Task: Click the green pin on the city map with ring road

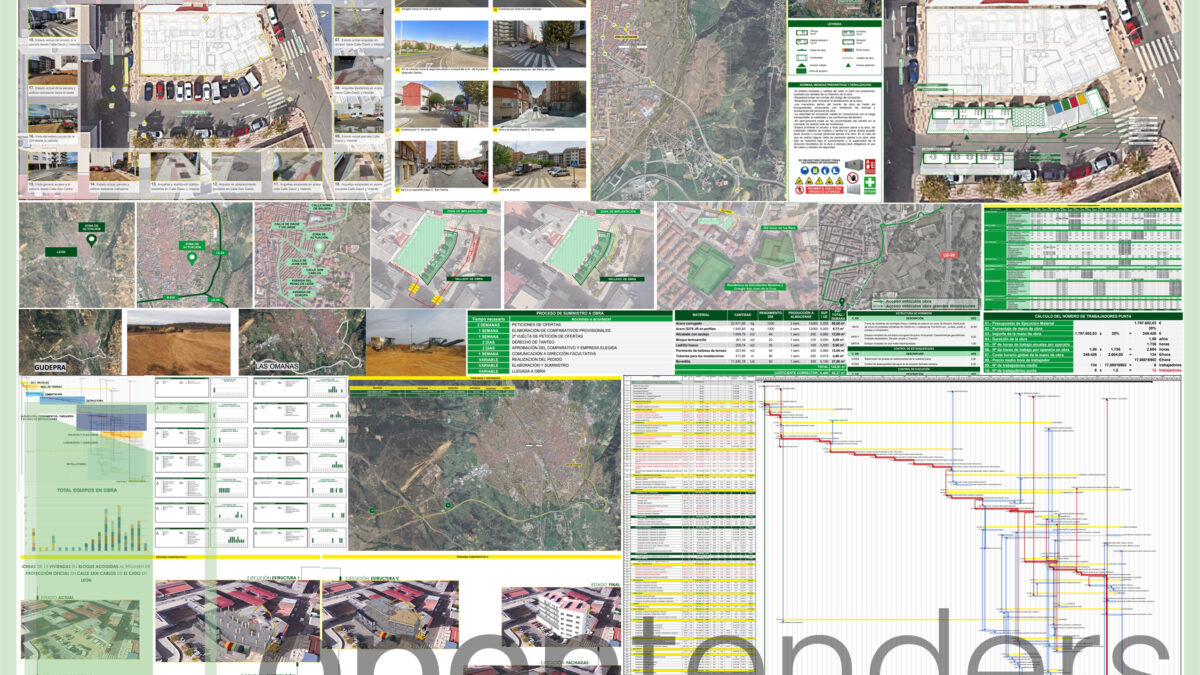Action: (192, 259)
